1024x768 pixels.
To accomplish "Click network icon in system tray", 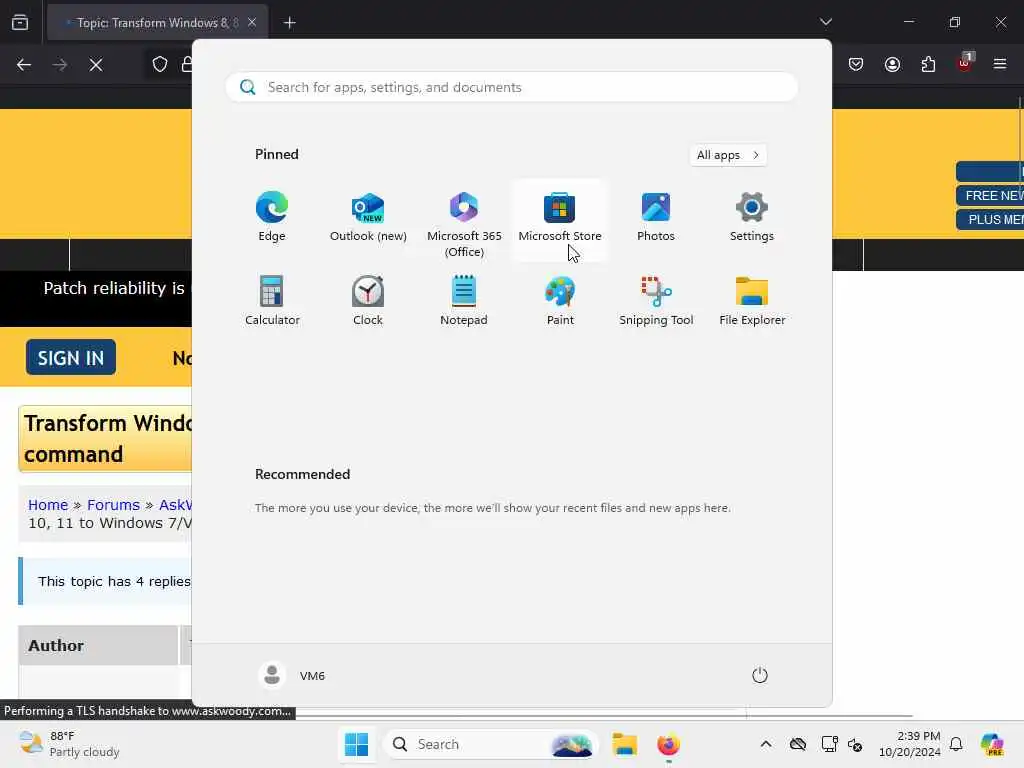I will (829, 744).
